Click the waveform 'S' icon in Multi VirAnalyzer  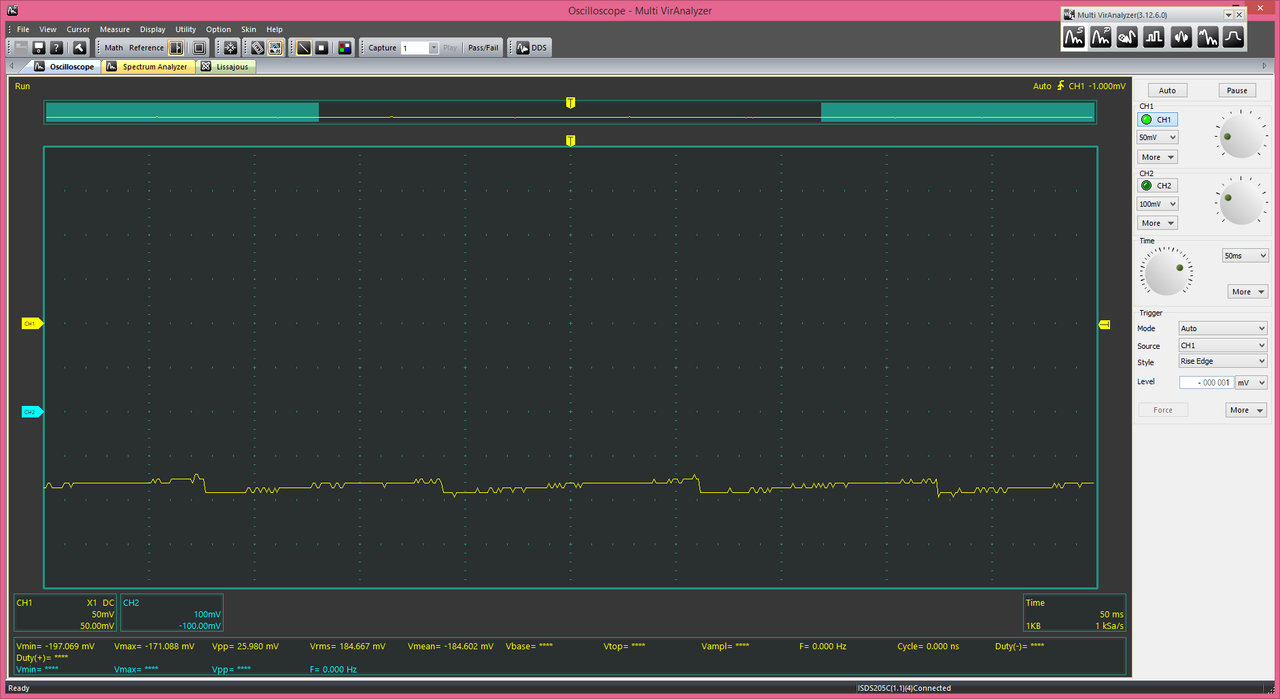pos(1074,37)
